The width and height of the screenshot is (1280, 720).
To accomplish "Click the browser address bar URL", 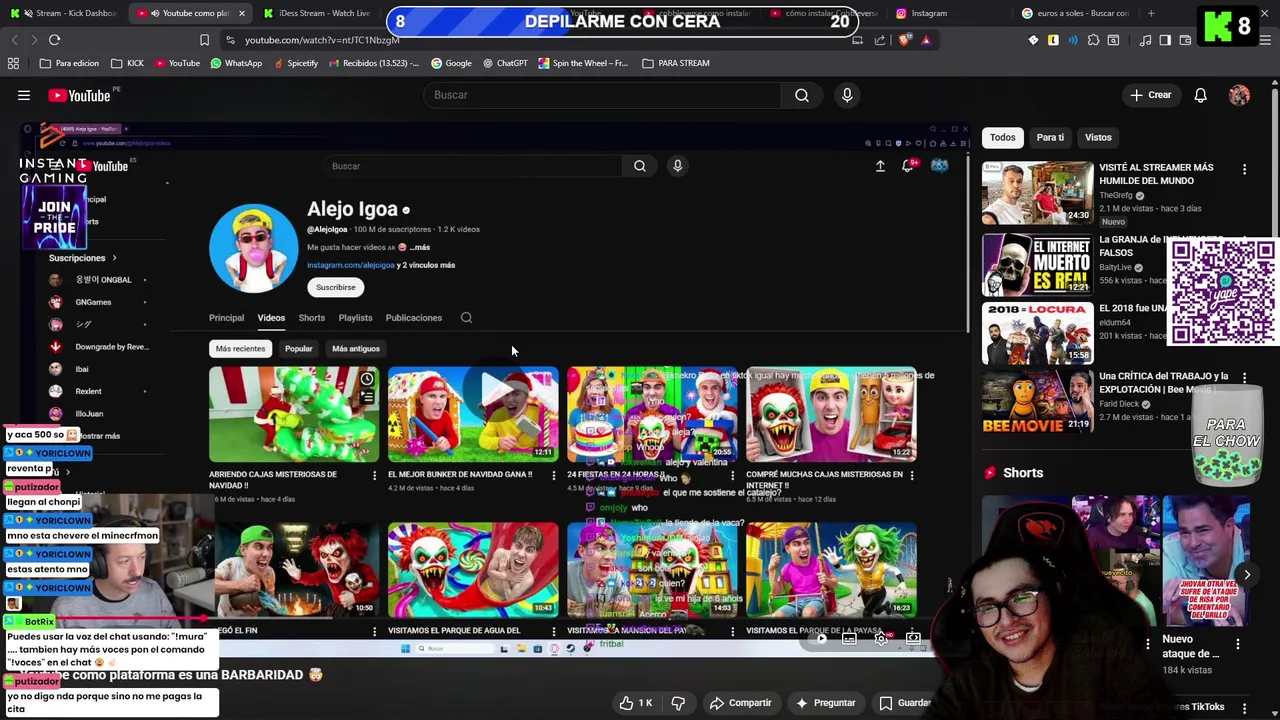I will click(322, 40).
